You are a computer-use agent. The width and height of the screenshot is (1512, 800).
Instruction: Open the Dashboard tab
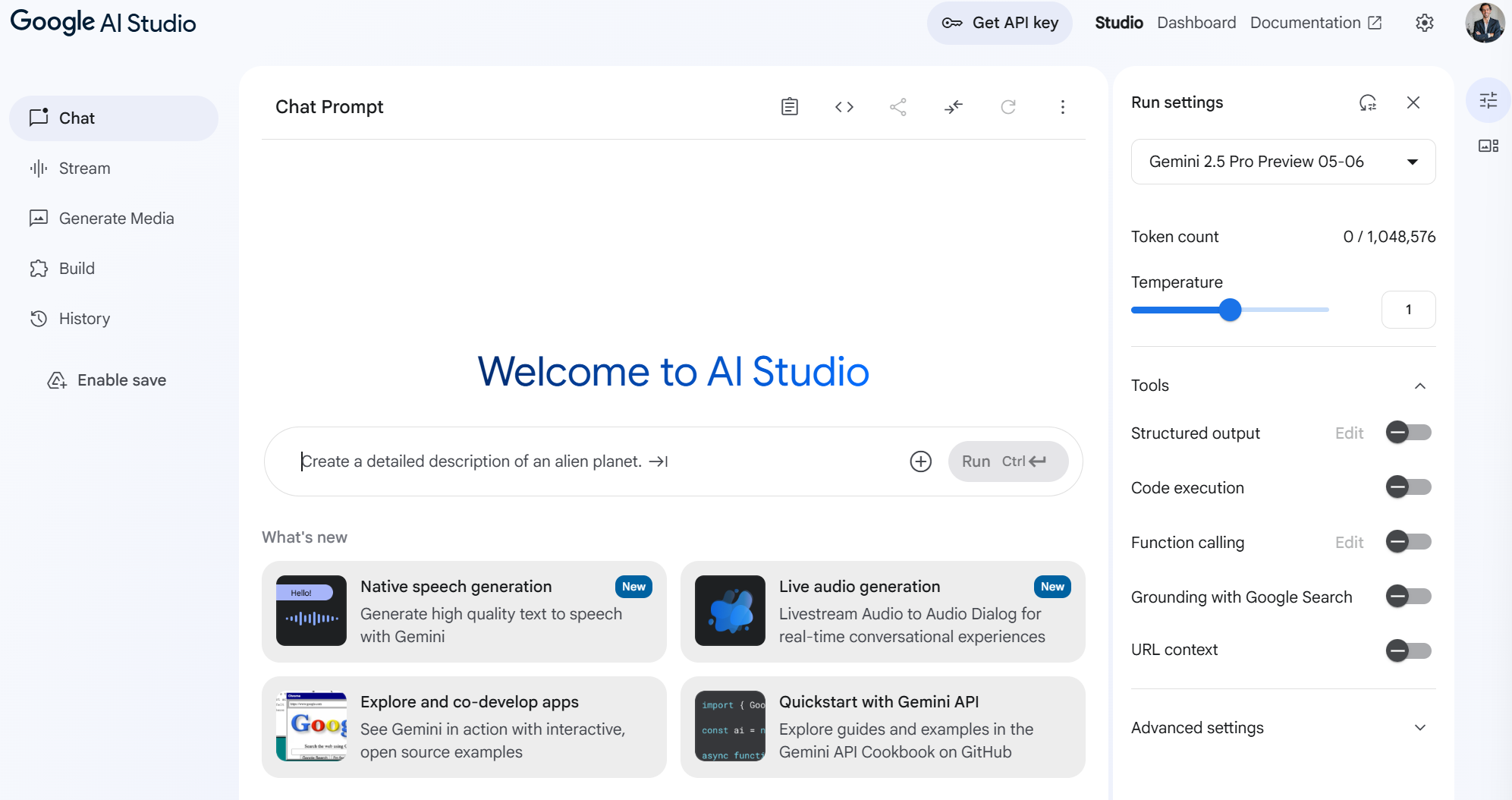(x=1196, y=23)
